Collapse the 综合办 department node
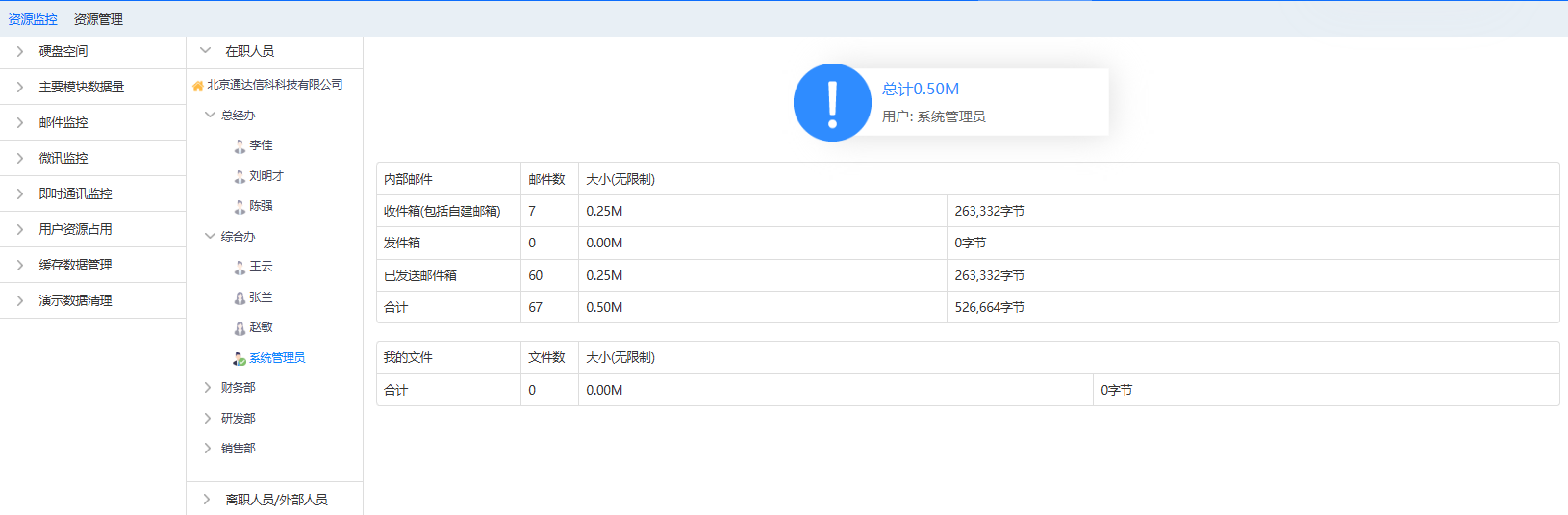The width and height of the screenshot is (1568, 515). pyautogui.click(x=210, y=237)
